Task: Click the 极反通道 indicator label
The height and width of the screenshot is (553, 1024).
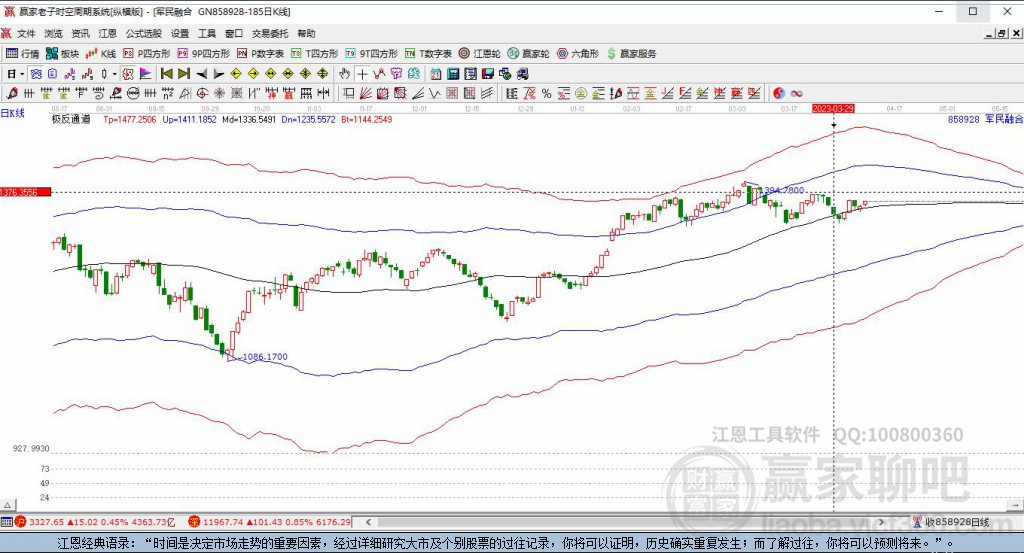Action: [71, 119]
